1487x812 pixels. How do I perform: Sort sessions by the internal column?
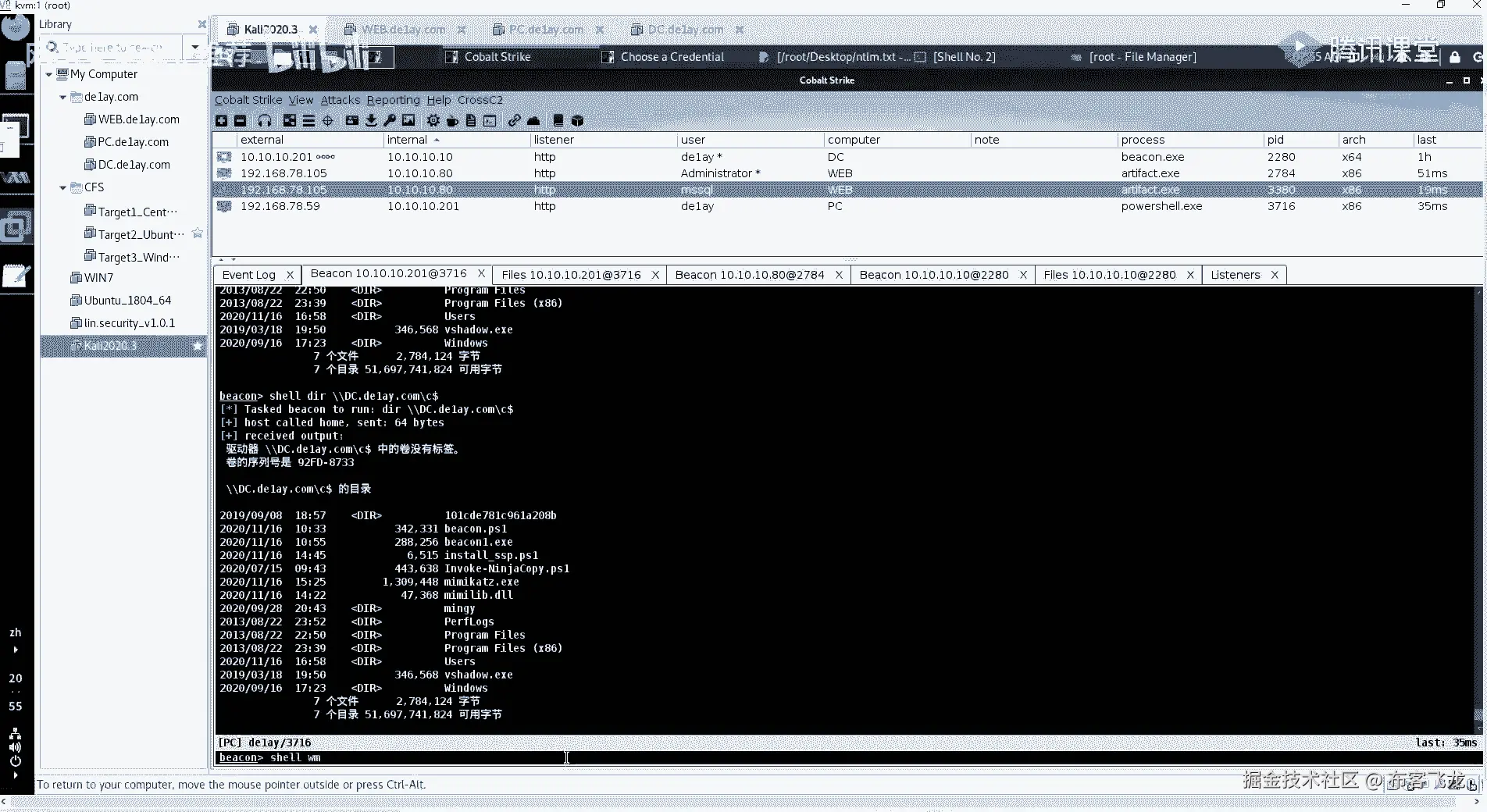click(456, 140)
